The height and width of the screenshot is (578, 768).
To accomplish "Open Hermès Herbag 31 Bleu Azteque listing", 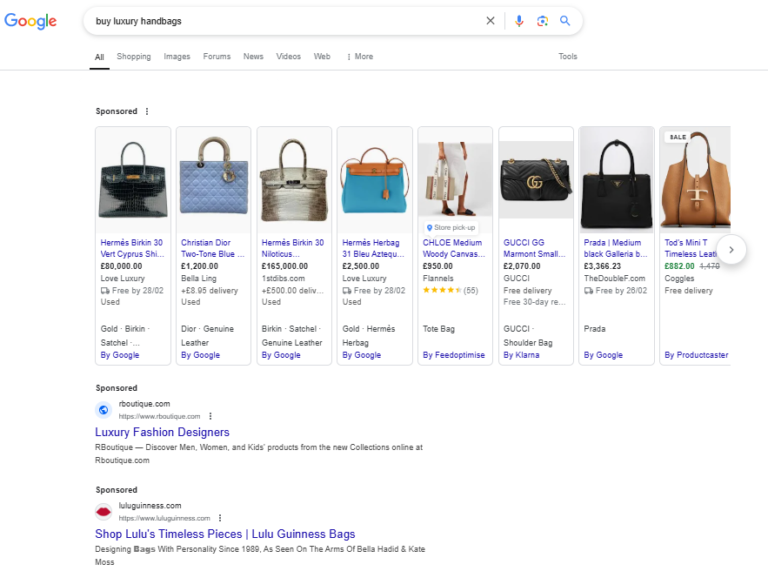I will point(373,248).
